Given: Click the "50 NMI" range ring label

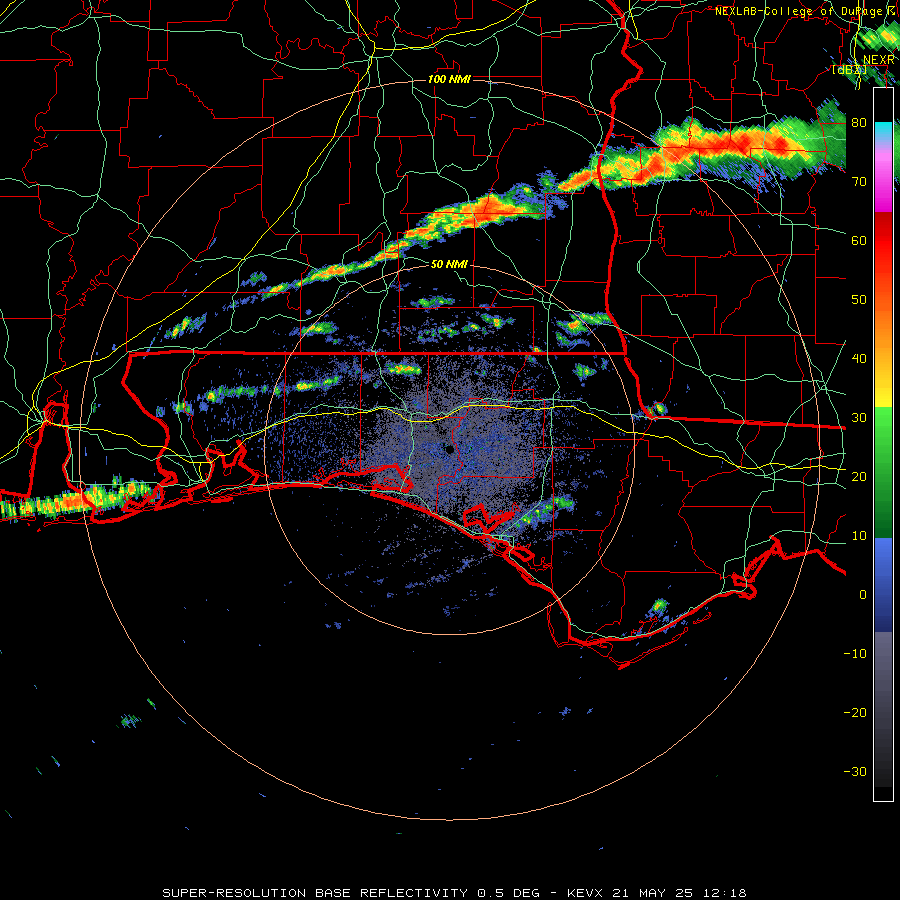Looking at the screenshot, I should 449,264.
